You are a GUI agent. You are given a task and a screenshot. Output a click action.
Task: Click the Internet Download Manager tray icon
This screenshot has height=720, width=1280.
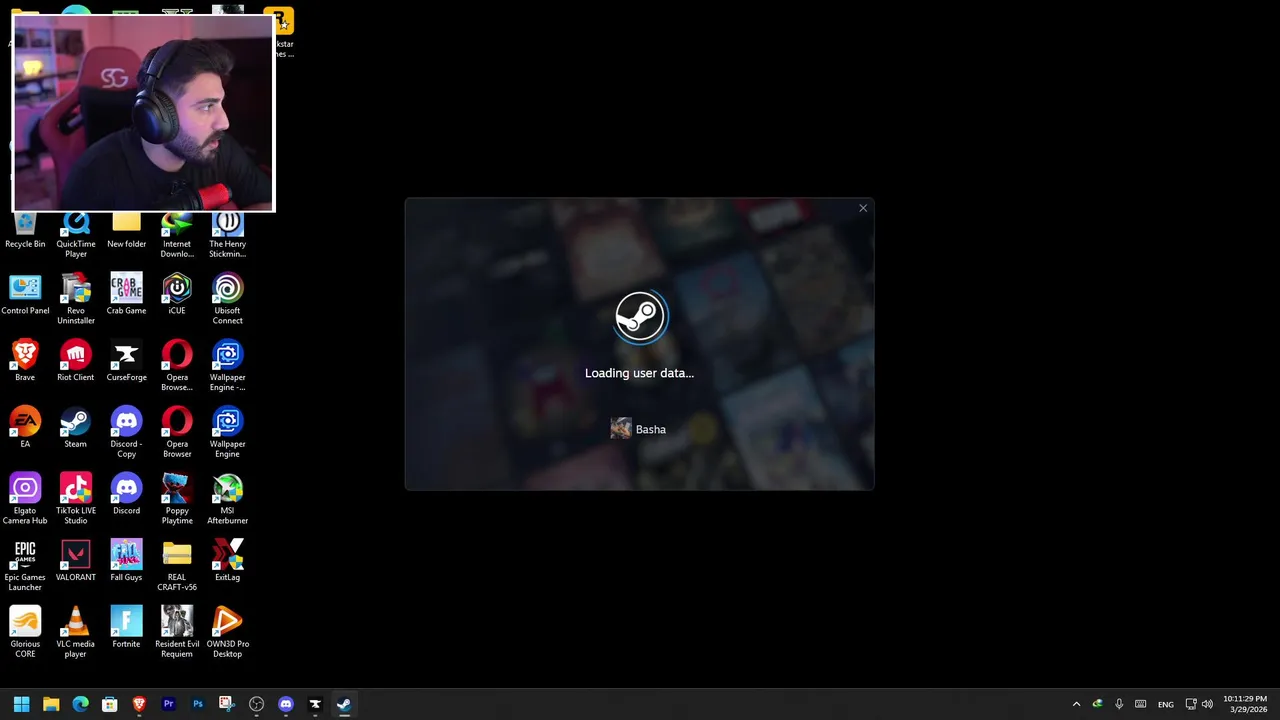tap(1097, 704)
